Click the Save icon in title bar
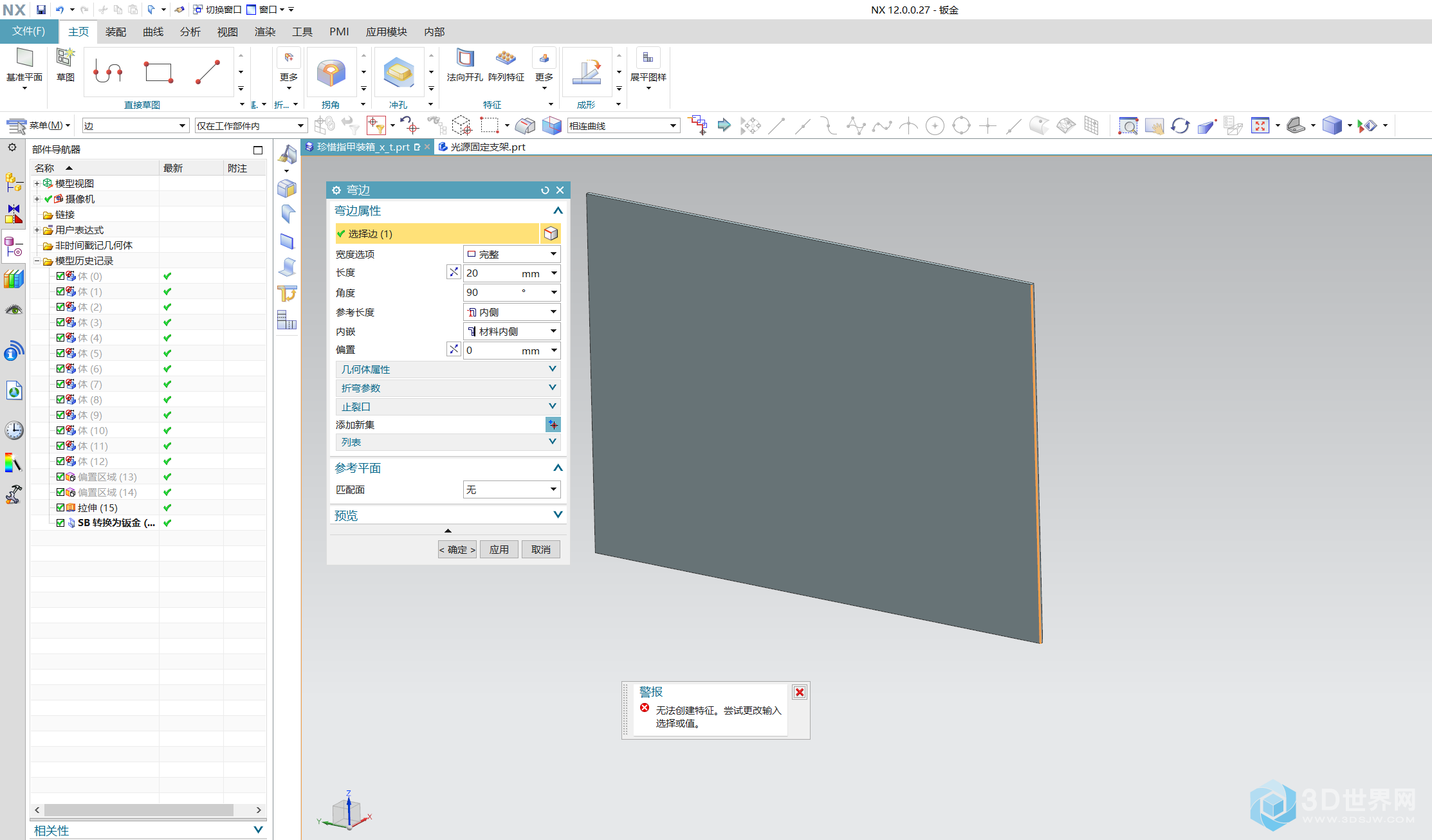This screenshot has height=840, width=1432. pos(41,10)
